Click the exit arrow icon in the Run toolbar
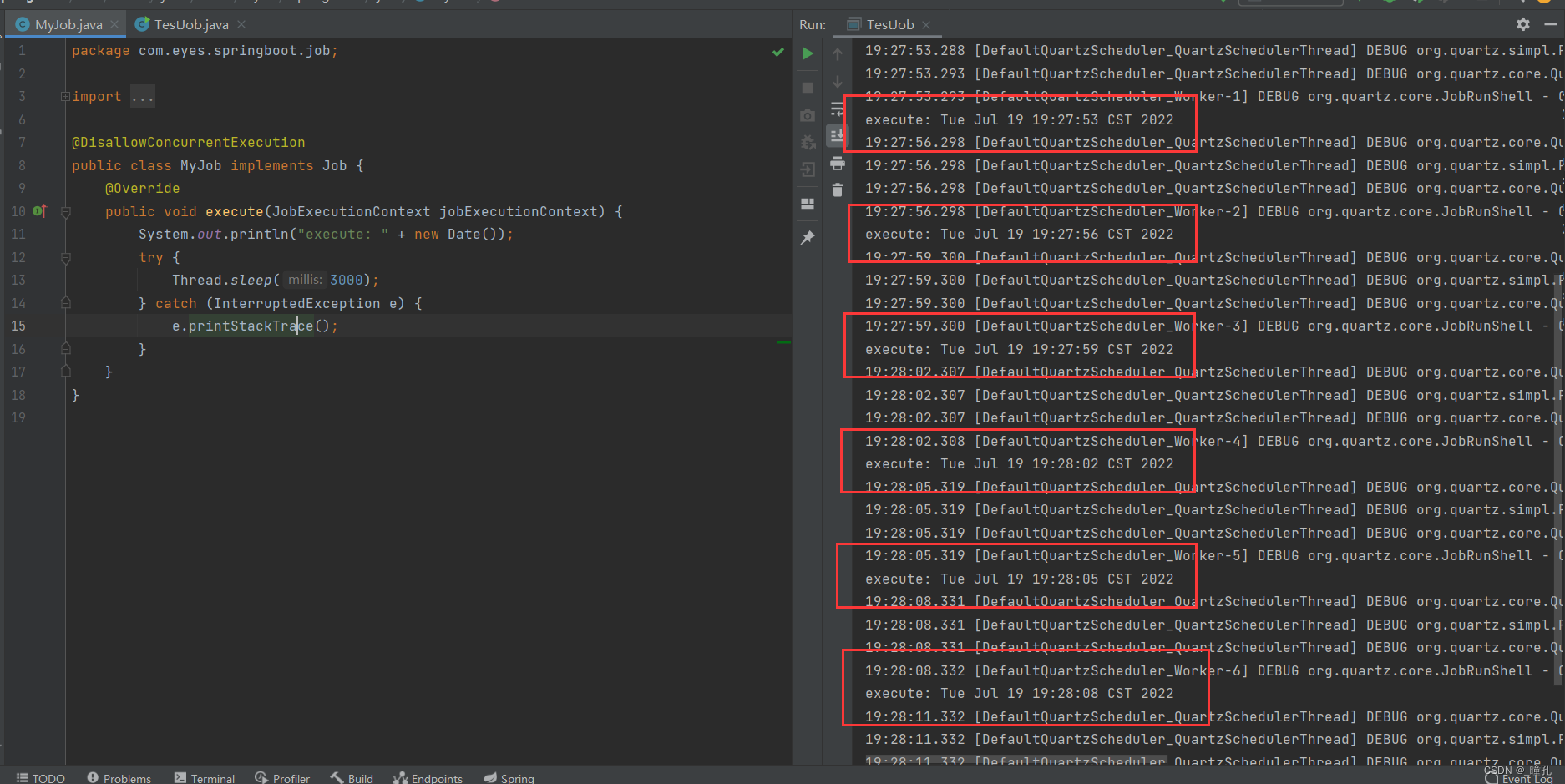Image resolution: width=1565 pixels, height=784 pixels. tap(808, 170)
